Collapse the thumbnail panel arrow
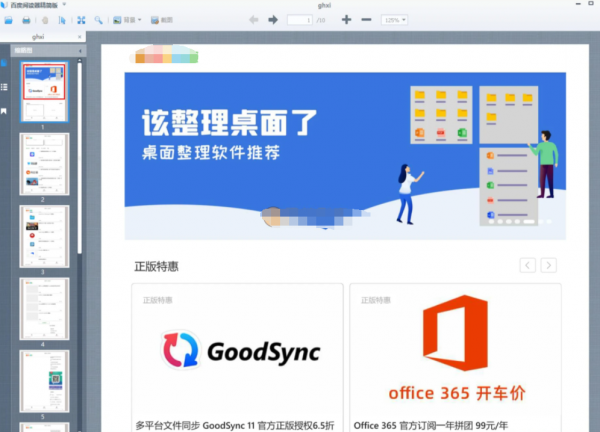Screen dimensions: 600x432 80,51
